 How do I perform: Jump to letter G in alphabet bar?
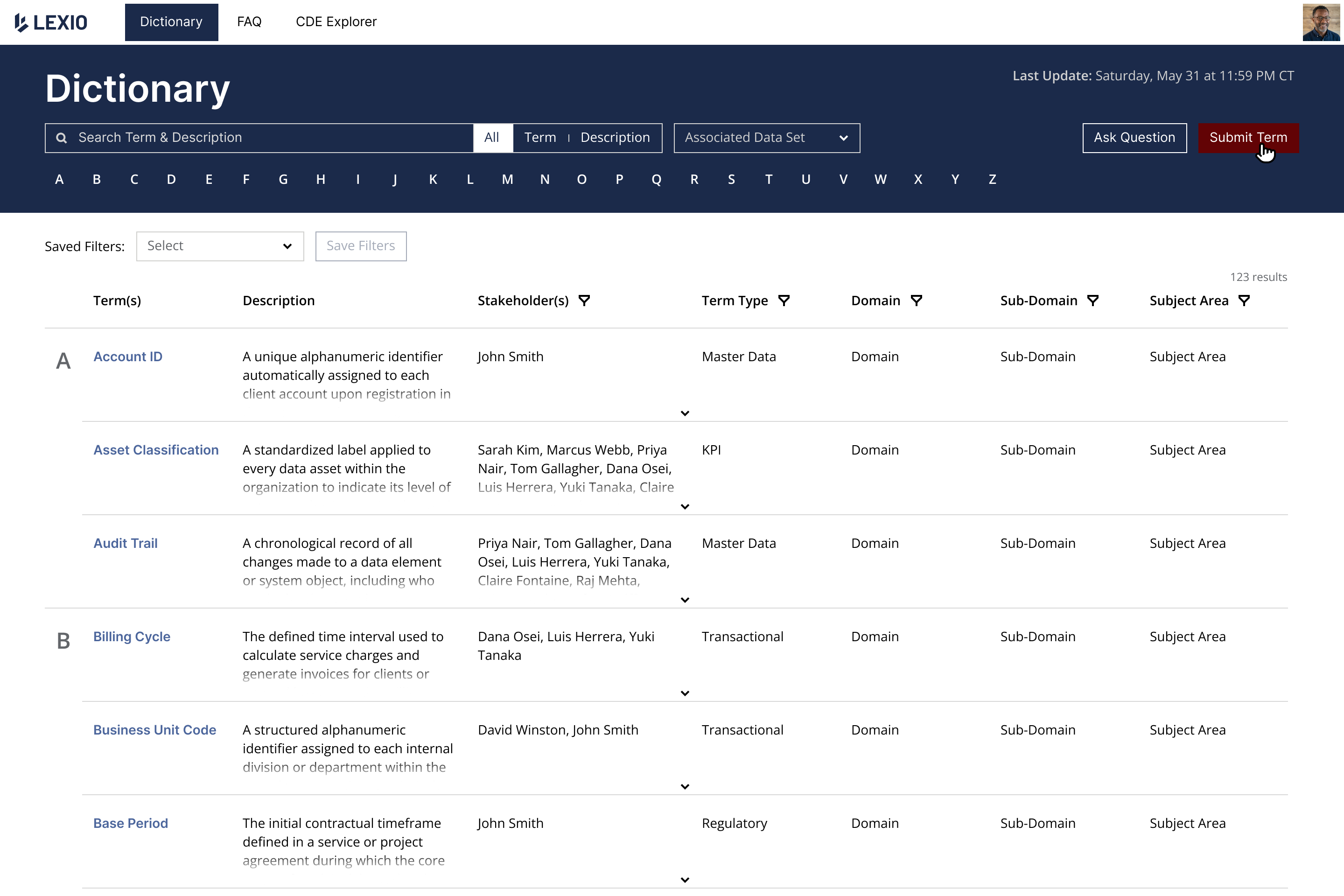point(283,179)
